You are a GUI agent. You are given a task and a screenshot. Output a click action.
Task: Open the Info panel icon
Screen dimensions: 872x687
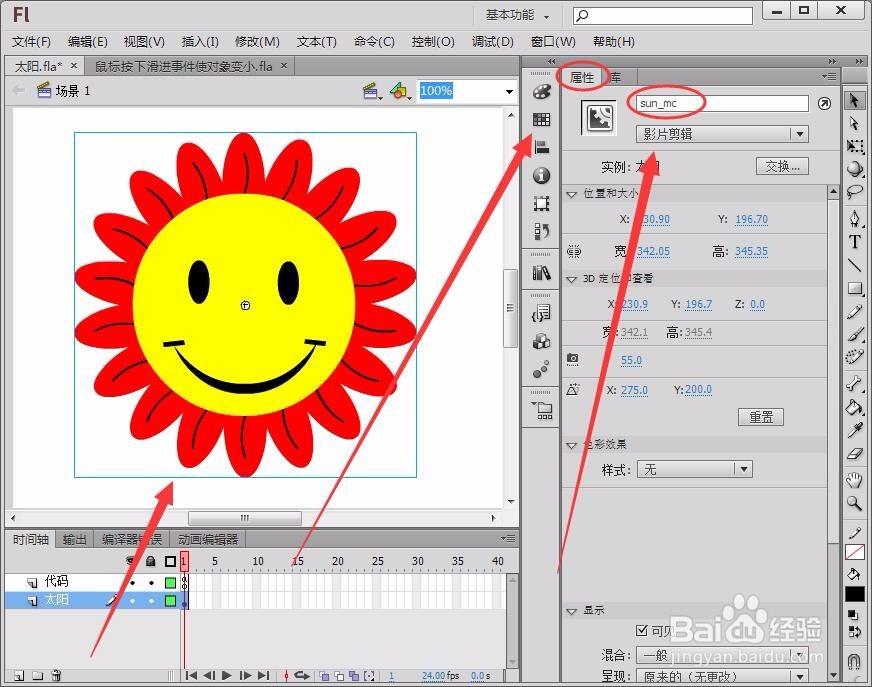[541, 176]
